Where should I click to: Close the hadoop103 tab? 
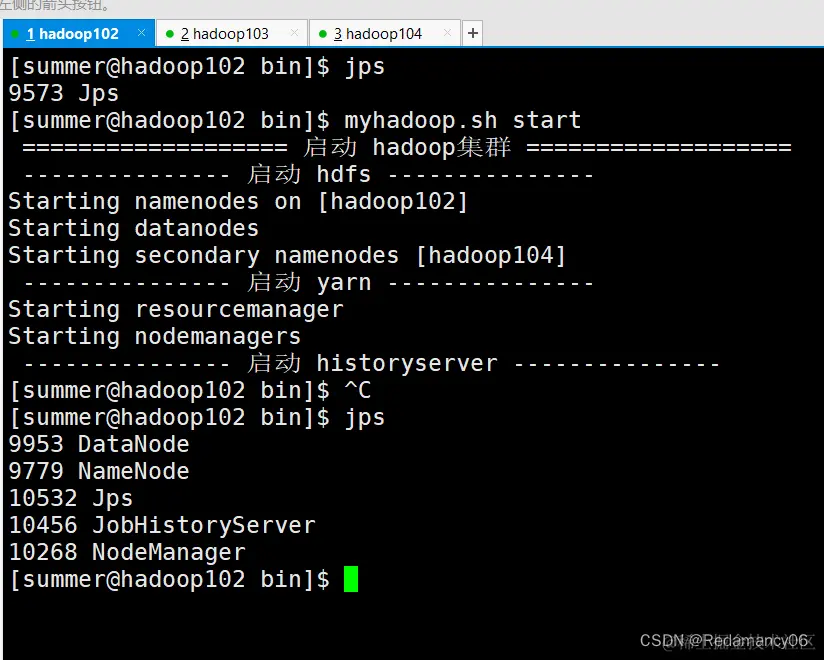[x=294, y=33]
